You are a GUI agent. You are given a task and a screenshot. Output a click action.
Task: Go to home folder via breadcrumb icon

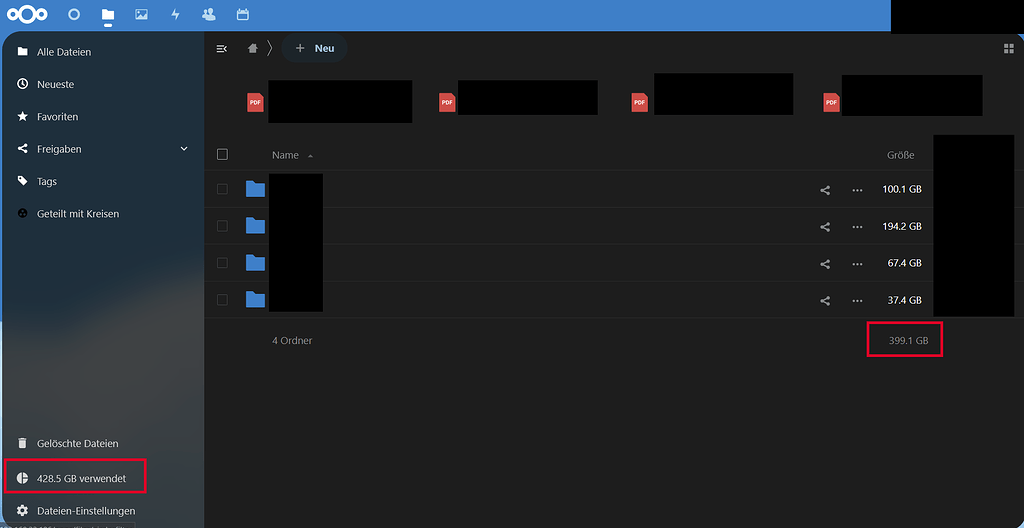(x=253, y=48)
